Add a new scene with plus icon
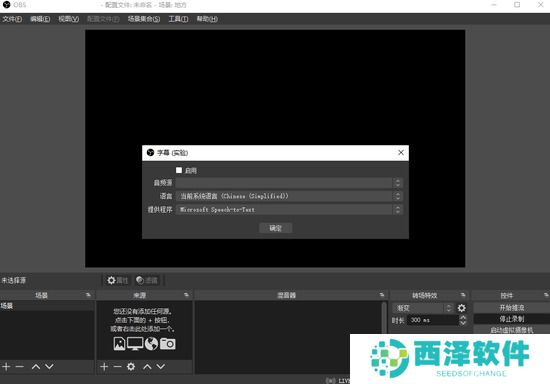 coord(6,366)
